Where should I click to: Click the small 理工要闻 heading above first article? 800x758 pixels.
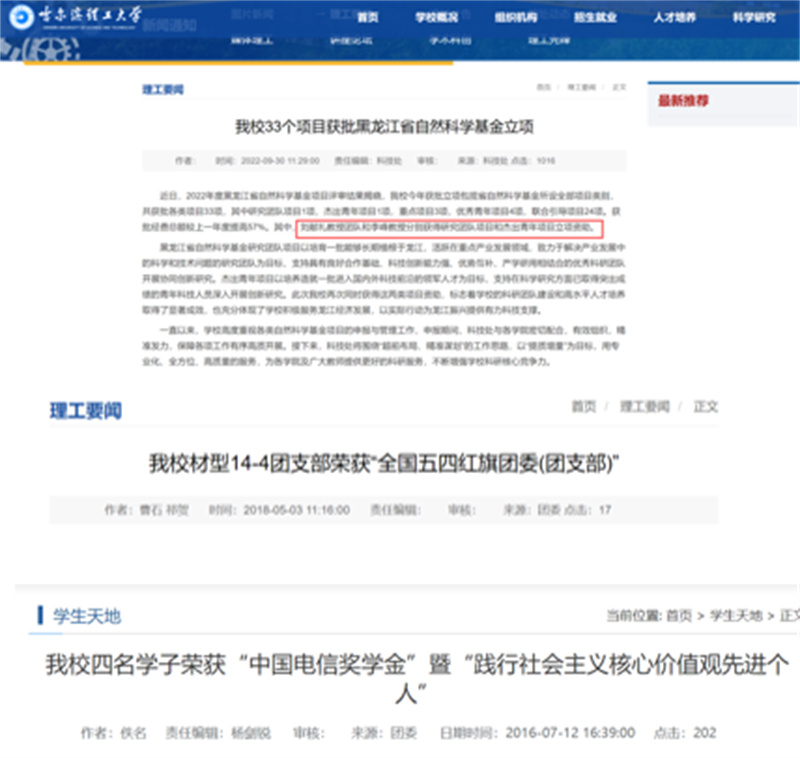pos(162,90)
